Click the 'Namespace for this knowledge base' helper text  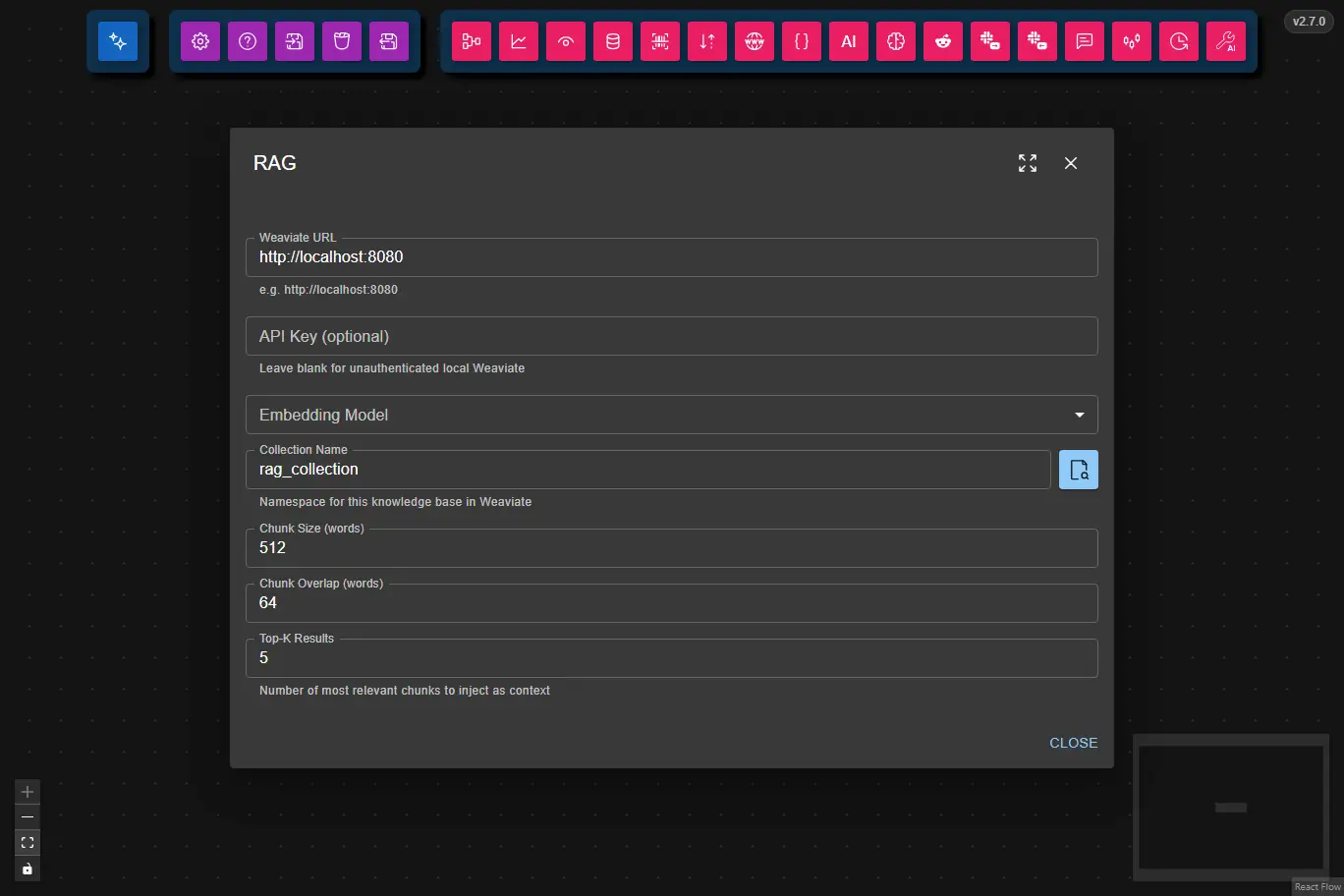click(x=395, y=502)
